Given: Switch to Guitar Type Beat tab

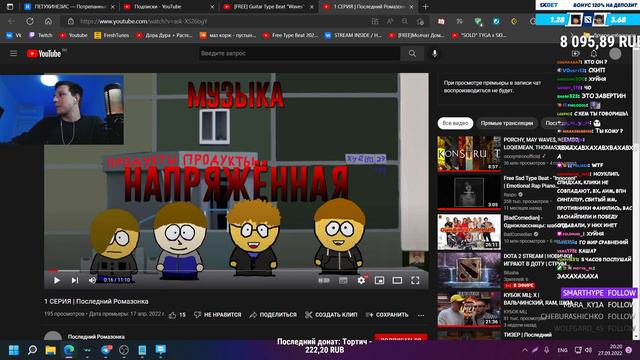Looking at the screenshot, I should pyautogui.click(x=269, y=7).
